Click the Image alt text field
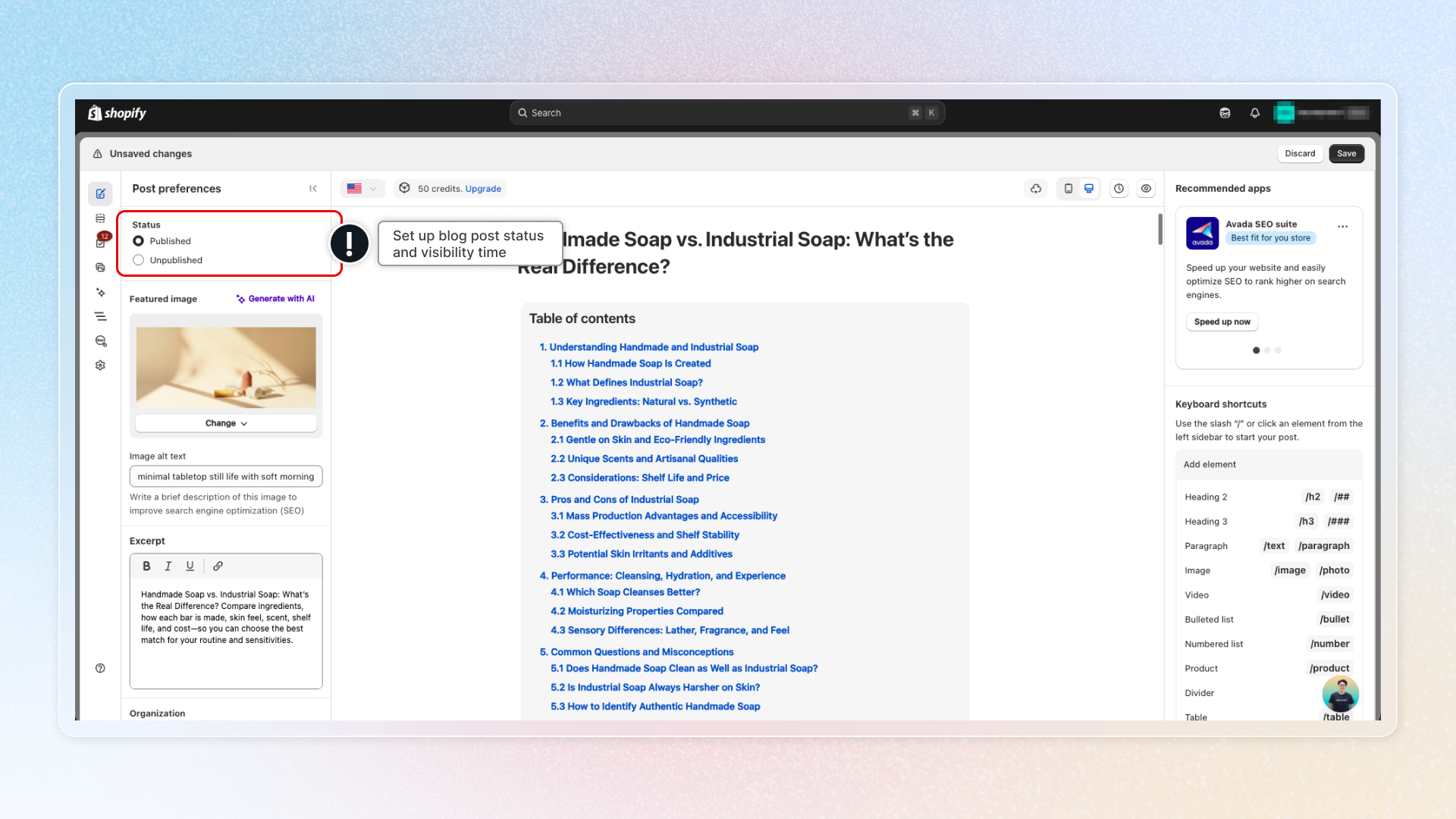 (226, 476)
